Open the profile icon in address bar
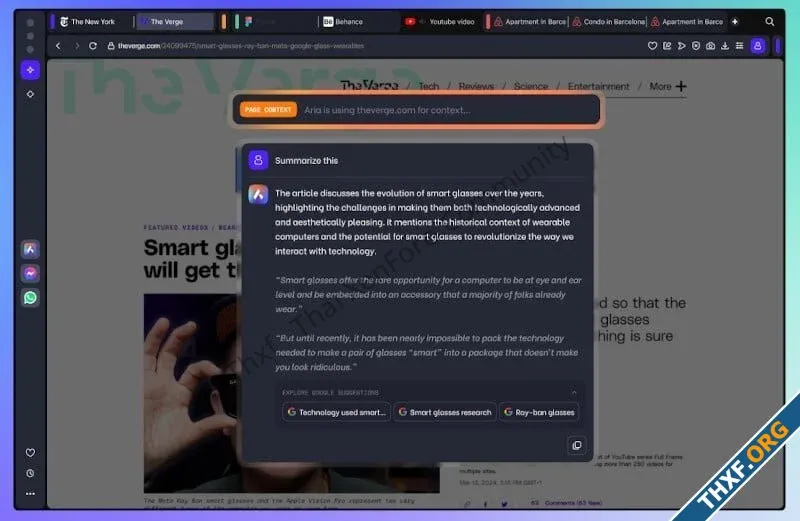Image resolution: width=800 pixels, height=521 pixels. click(757, 46)
